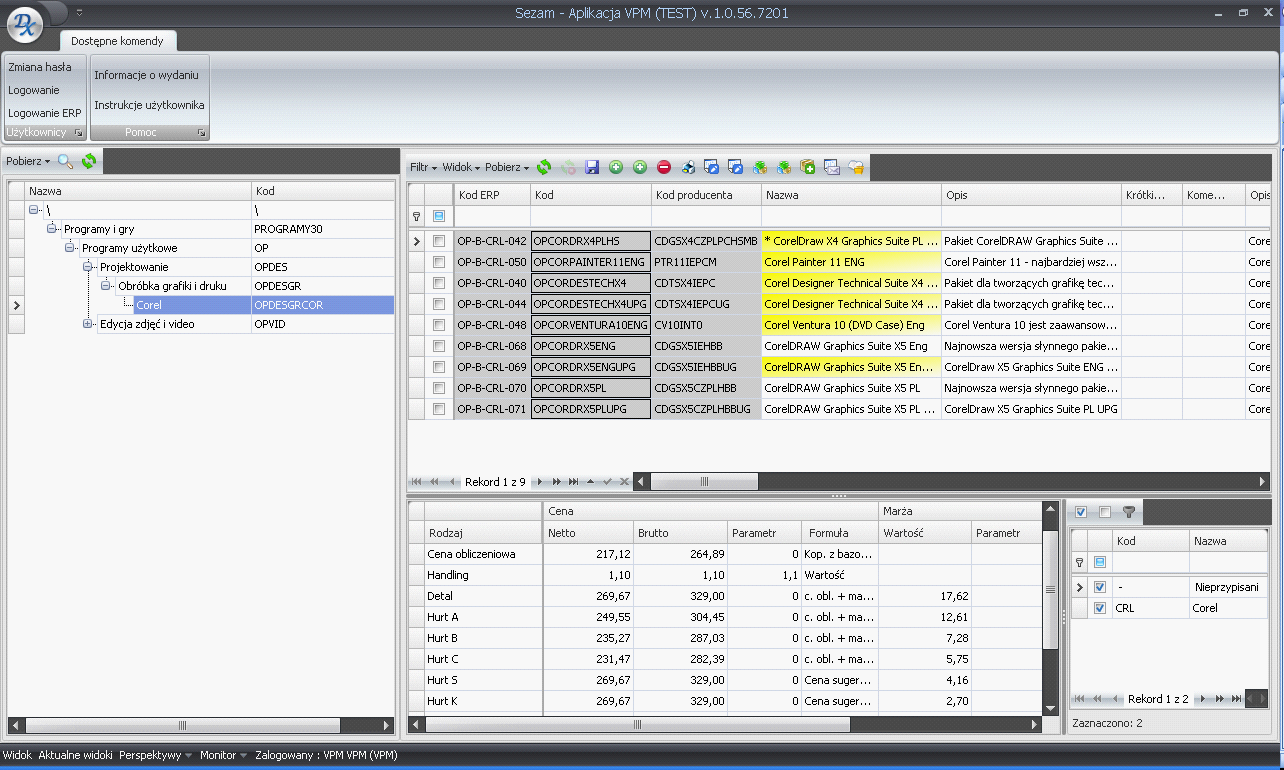Click the speech bubble with lock icon
Screen dimensions: 1284x770
point(856,168)
